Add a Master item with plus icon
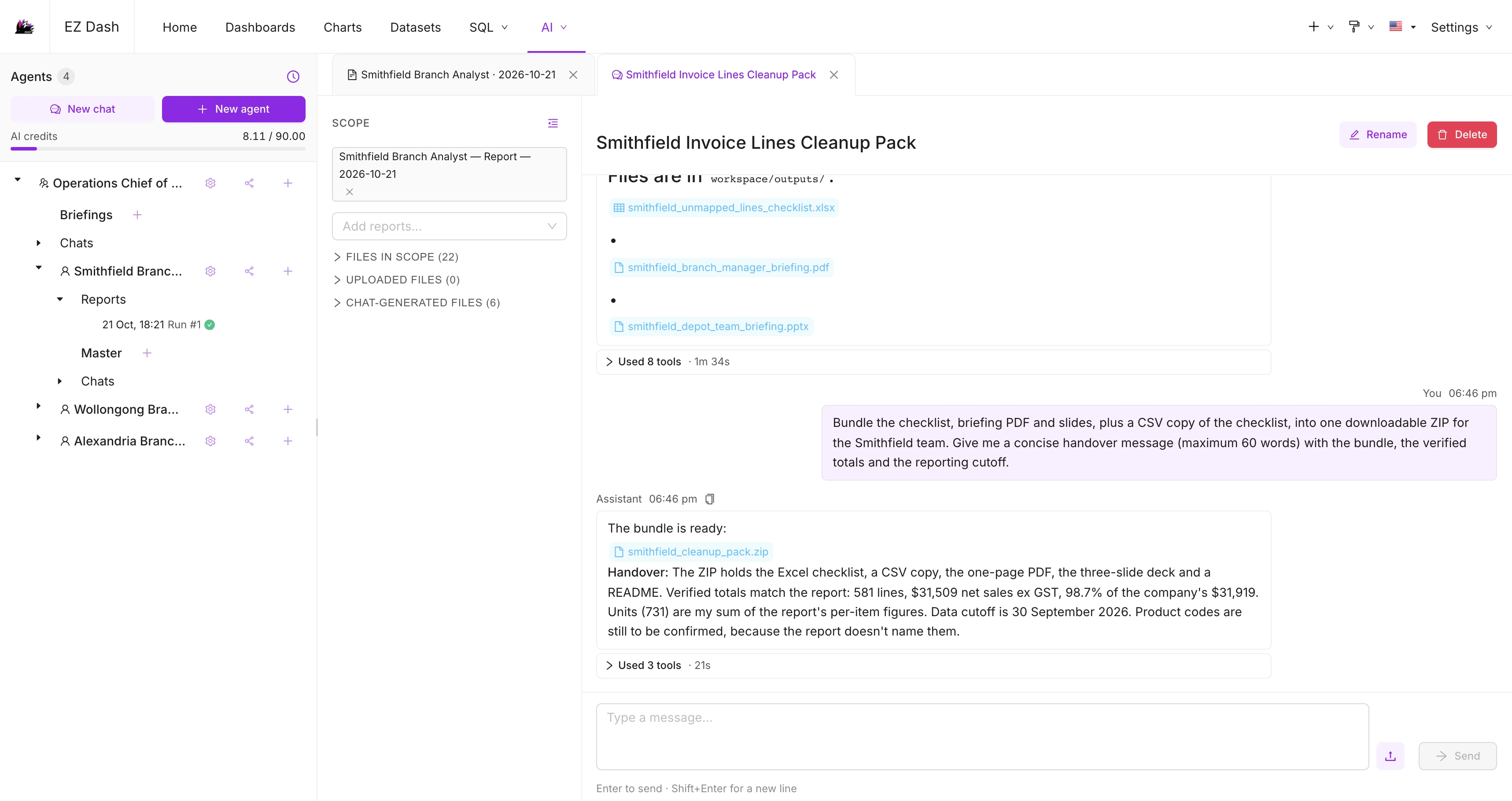 click(x=148, y=353)
